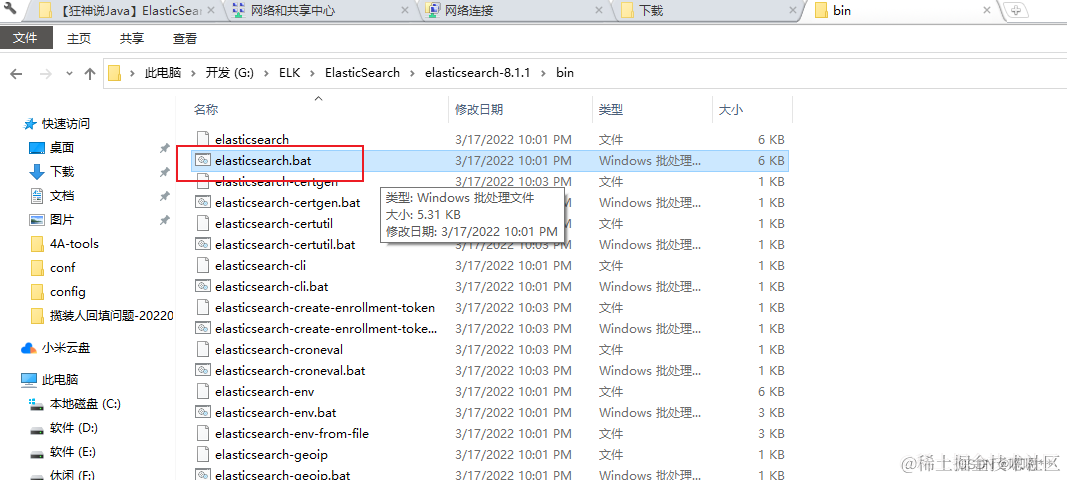This screenshot has width=1067, height=480.
Task: Open the 文件 menu
Action: coord(24,39)
